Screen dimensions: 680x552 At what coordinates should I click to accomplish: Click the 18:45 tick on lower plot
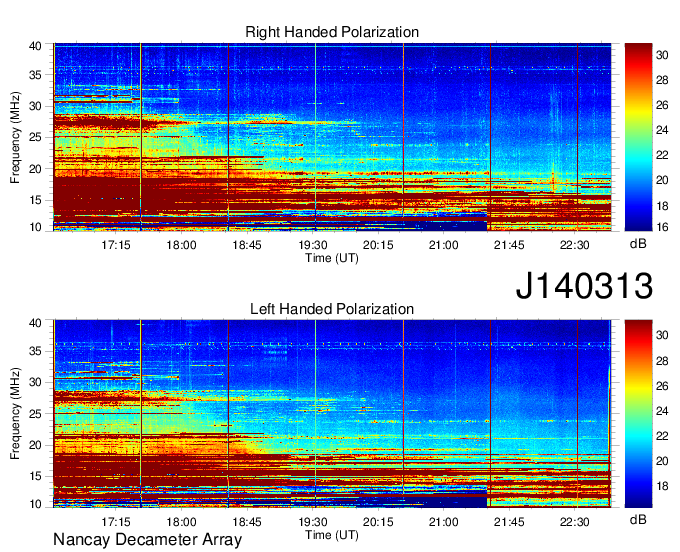247,522
